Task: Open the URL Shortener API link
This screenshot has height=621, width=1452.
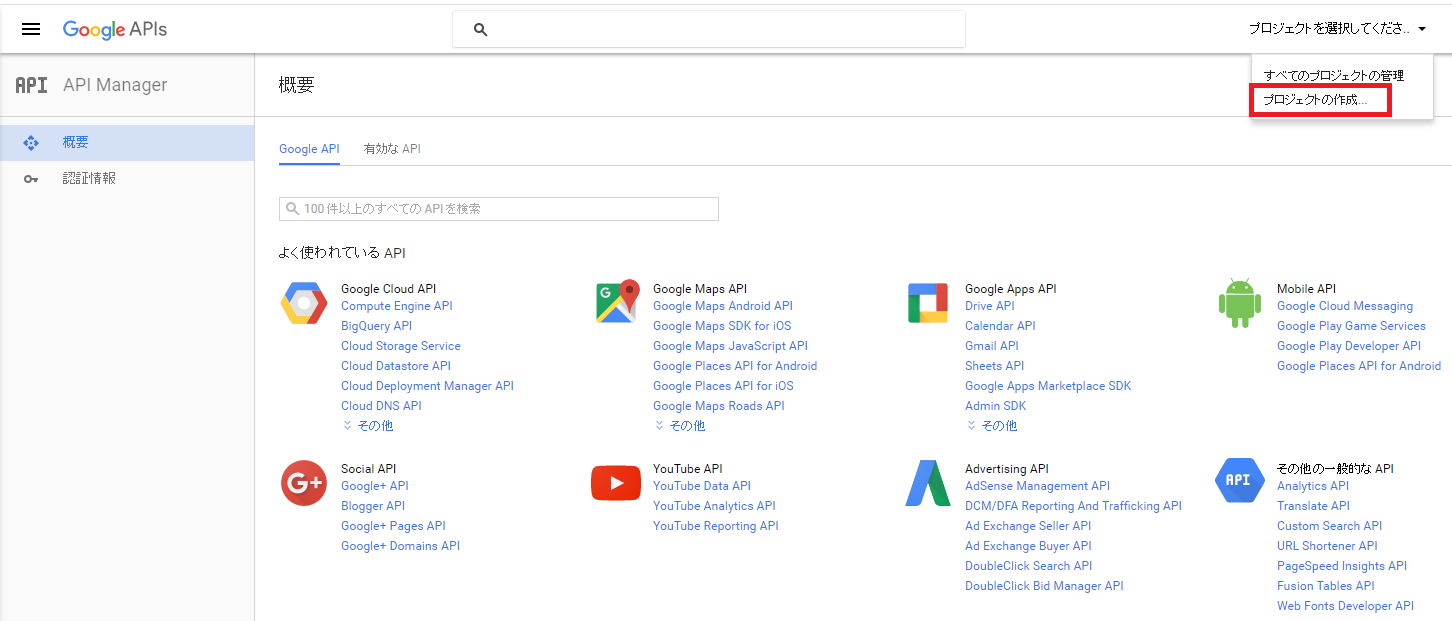Action: point(1327,546)
